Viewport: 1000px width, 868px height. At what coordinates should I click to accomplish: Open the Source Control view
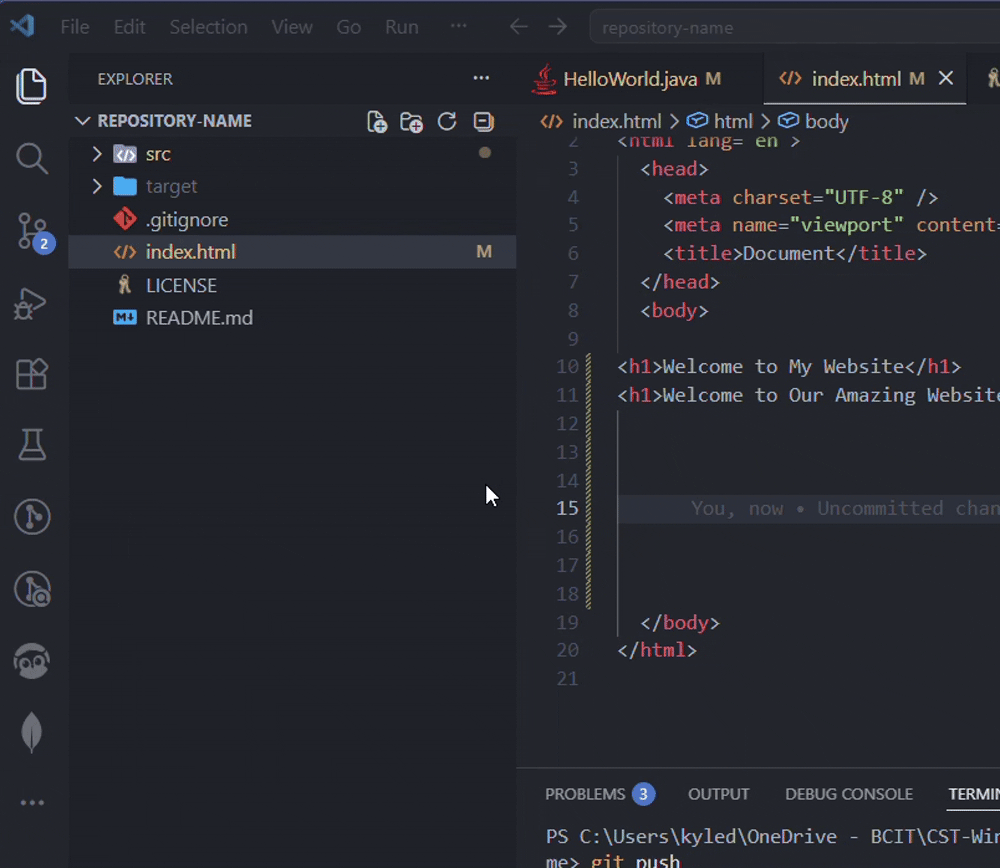click(31, 230)
